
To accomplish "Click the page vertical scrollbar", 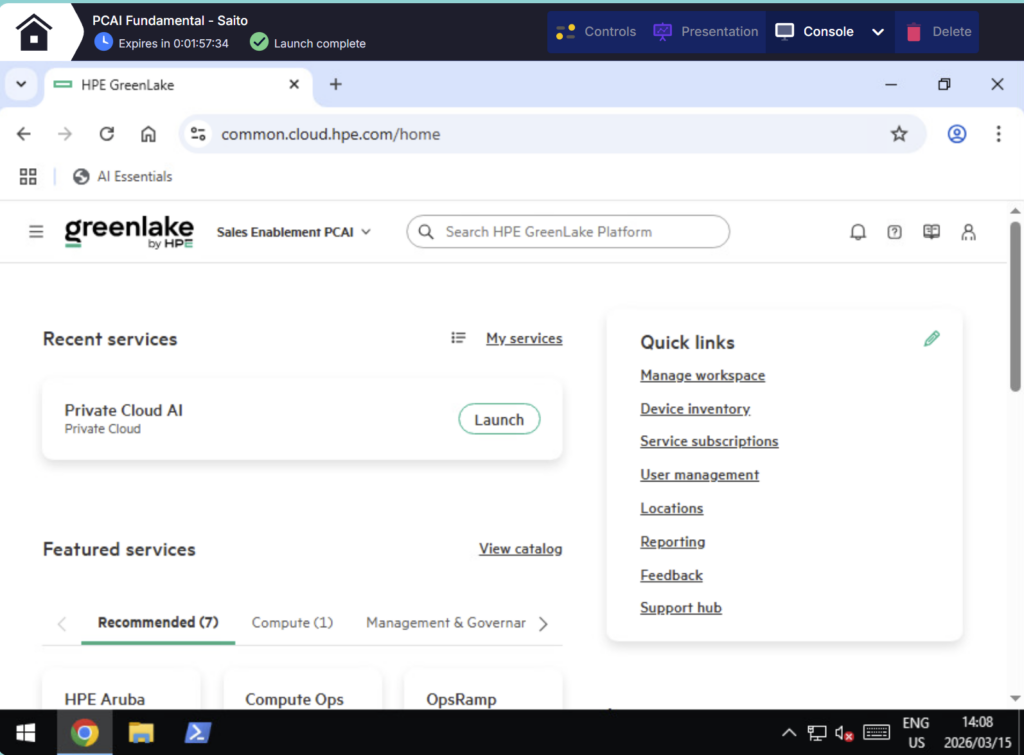I will coord(1015,310).
